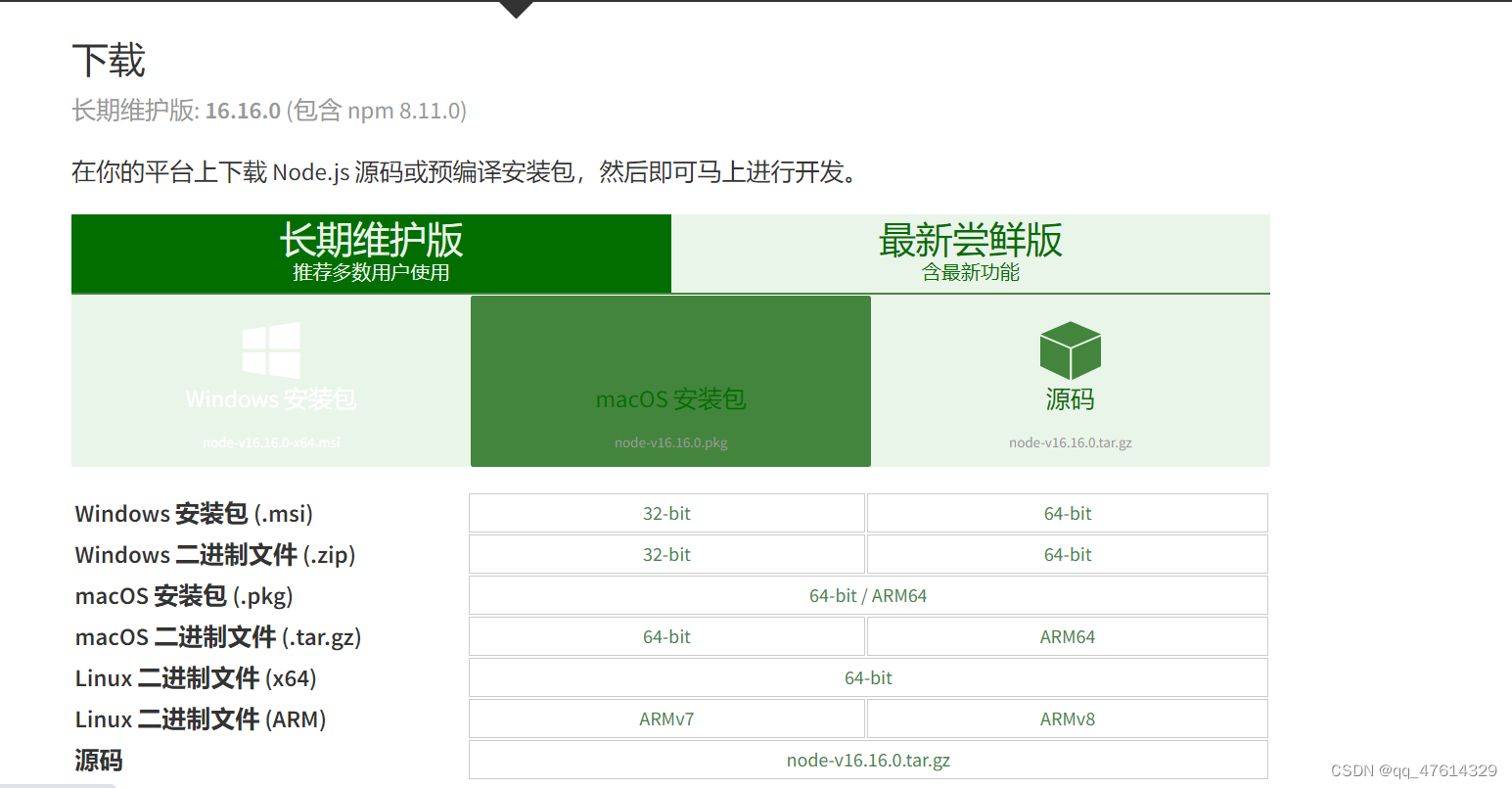Click the Linux 二进制文件 (x64) row label
This screenshot has height=788, width=1512.
[x=196, y=678]
